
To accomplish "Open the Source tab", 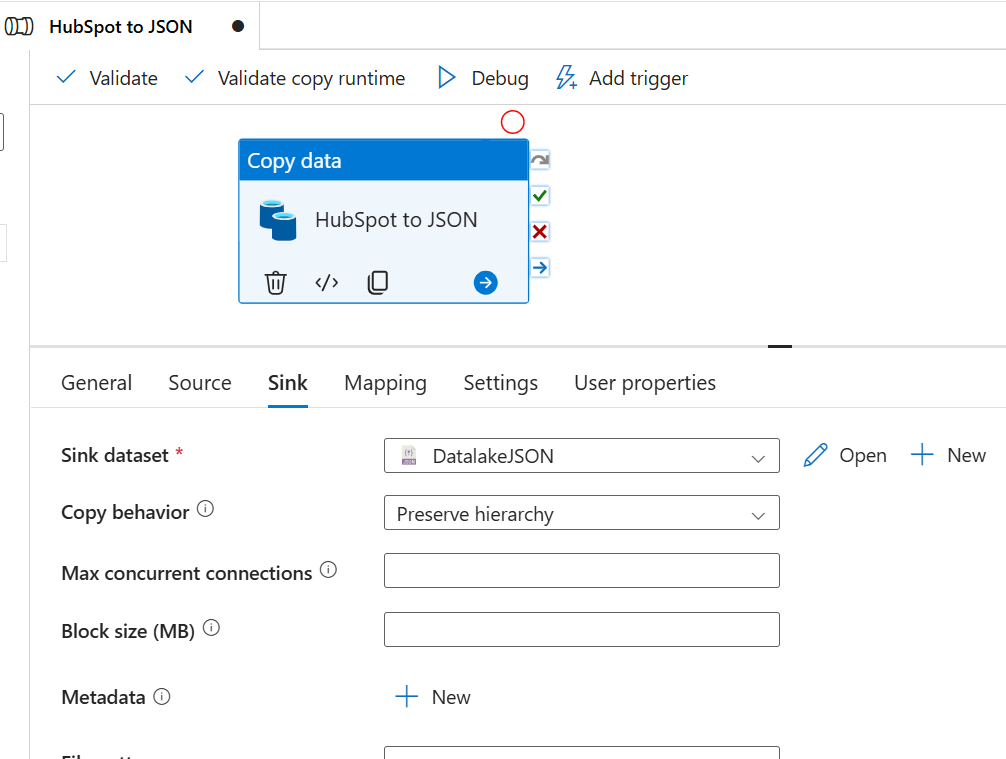I will click(x=200, y=383).
